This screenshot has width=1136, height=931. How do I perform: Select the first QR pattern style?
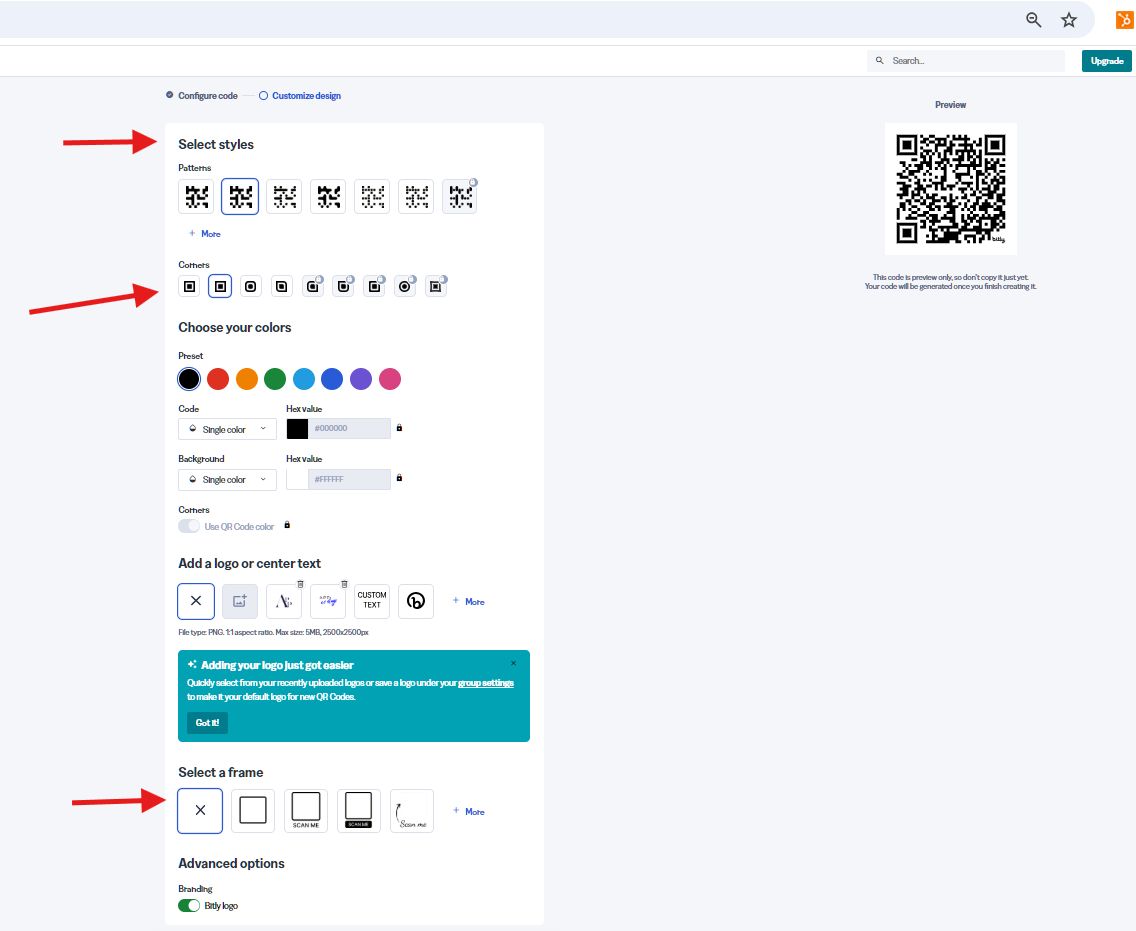(x=196, y=197)
